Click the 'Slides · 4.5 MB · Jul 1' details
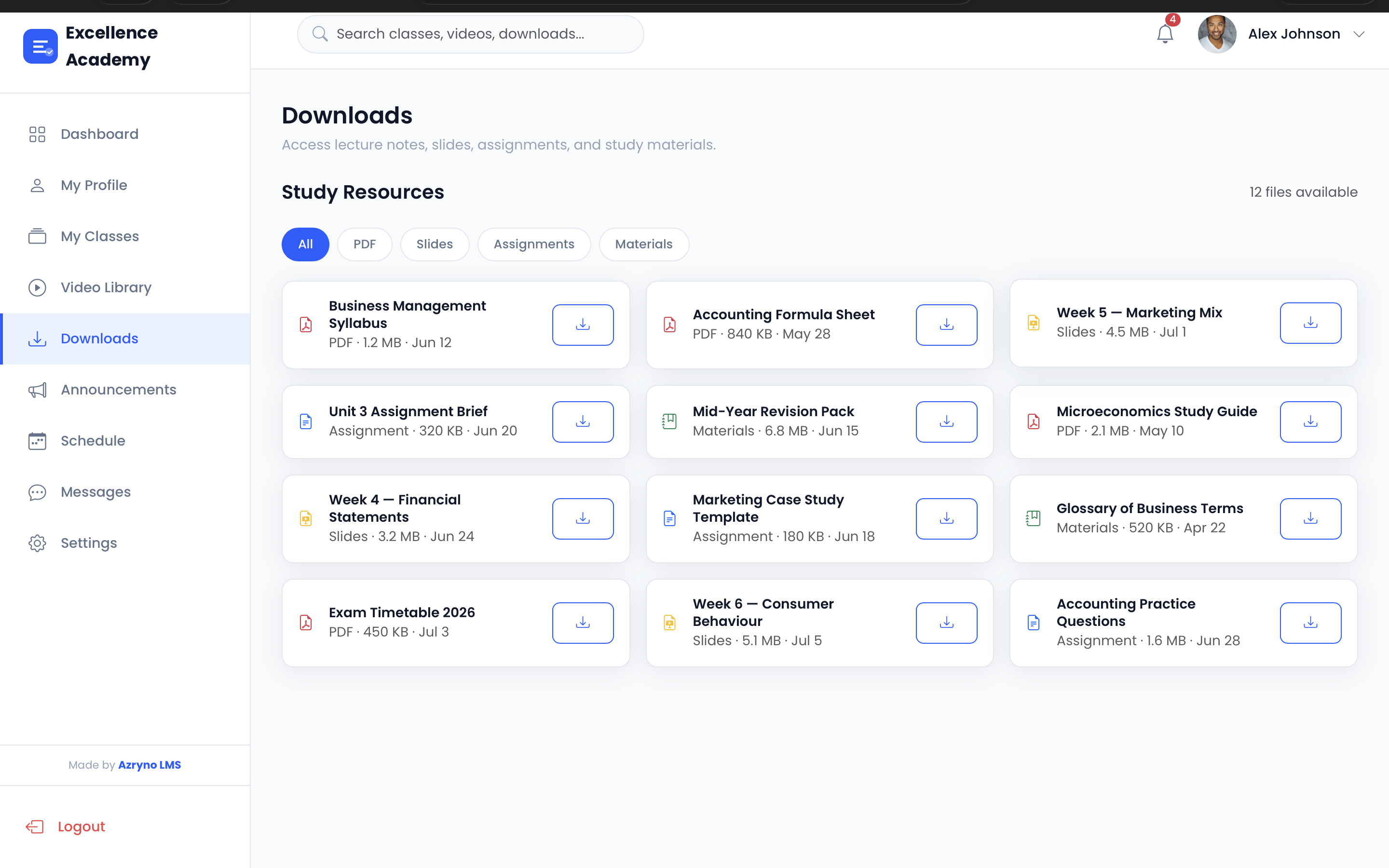 (1121, 332)
